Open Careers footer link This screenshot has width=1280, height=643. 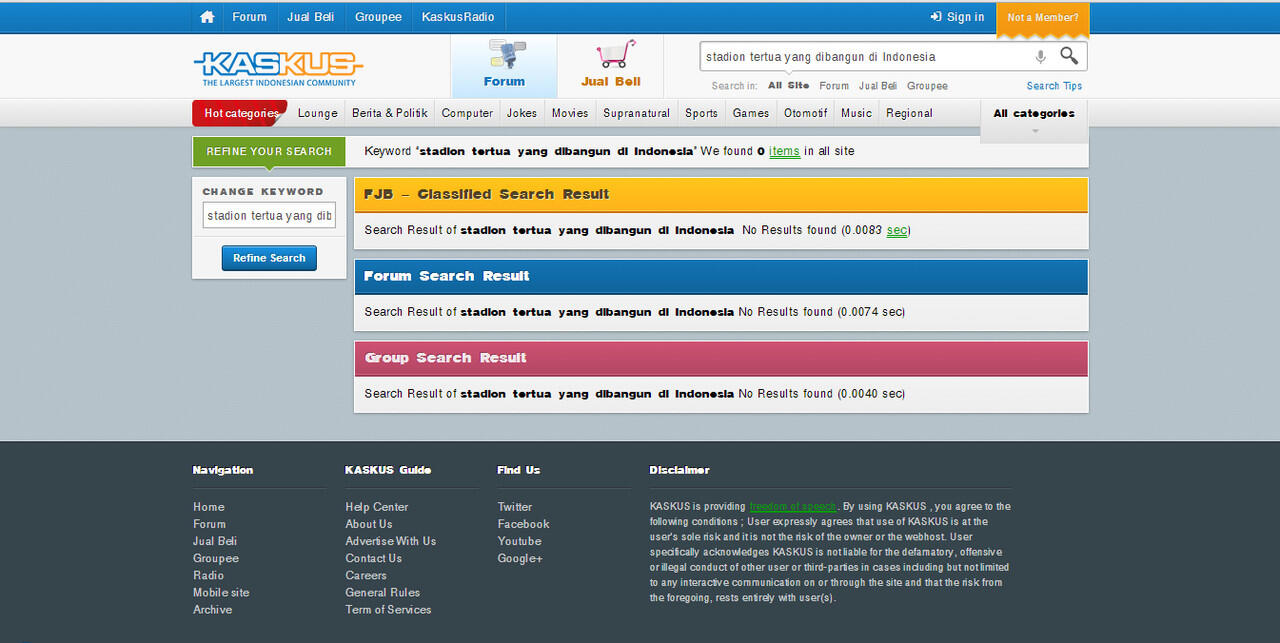point(366,575)
